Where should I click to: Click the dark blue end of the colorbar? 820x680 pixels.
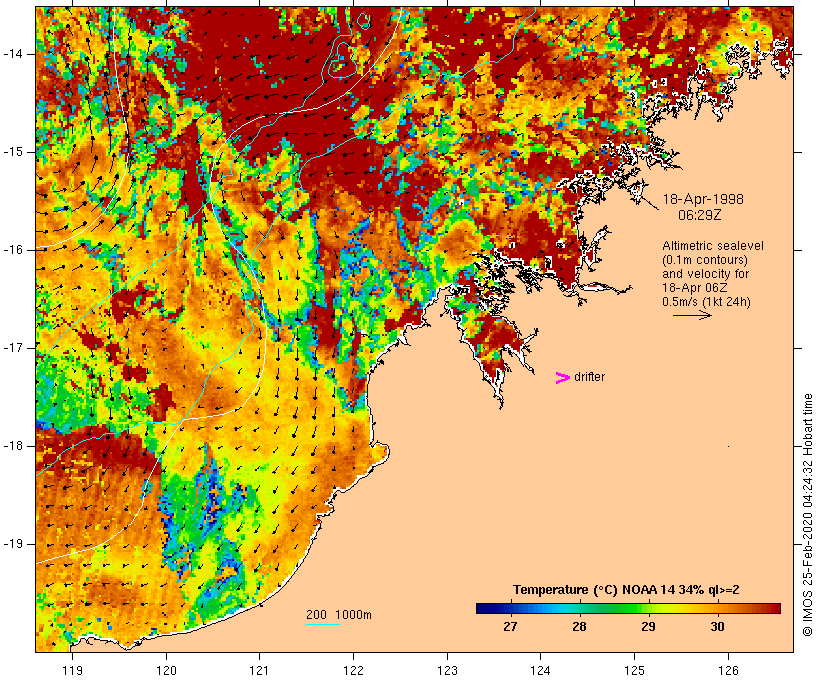tap(484, 608)
